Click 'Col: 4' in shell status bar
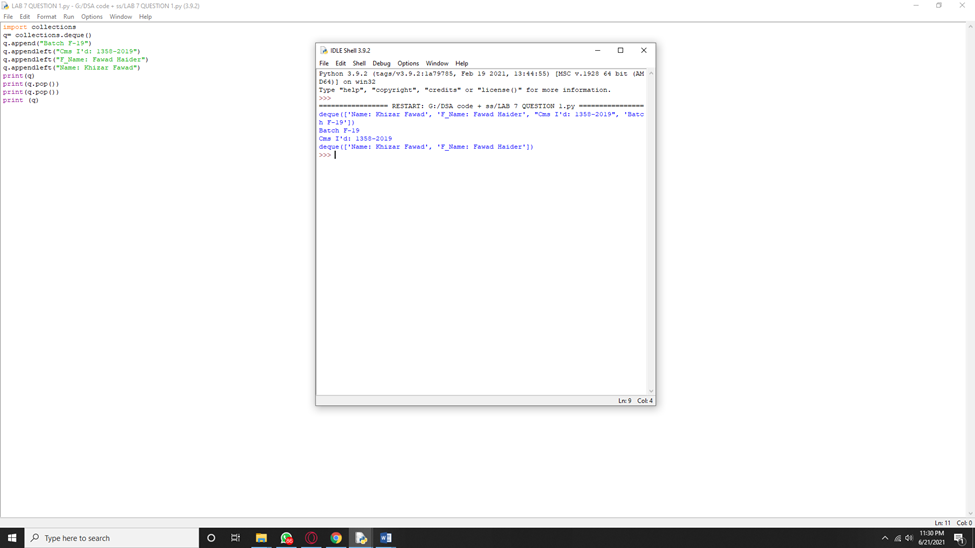Image resolution: width=975 pixels, height=548 pixels. 645,401
